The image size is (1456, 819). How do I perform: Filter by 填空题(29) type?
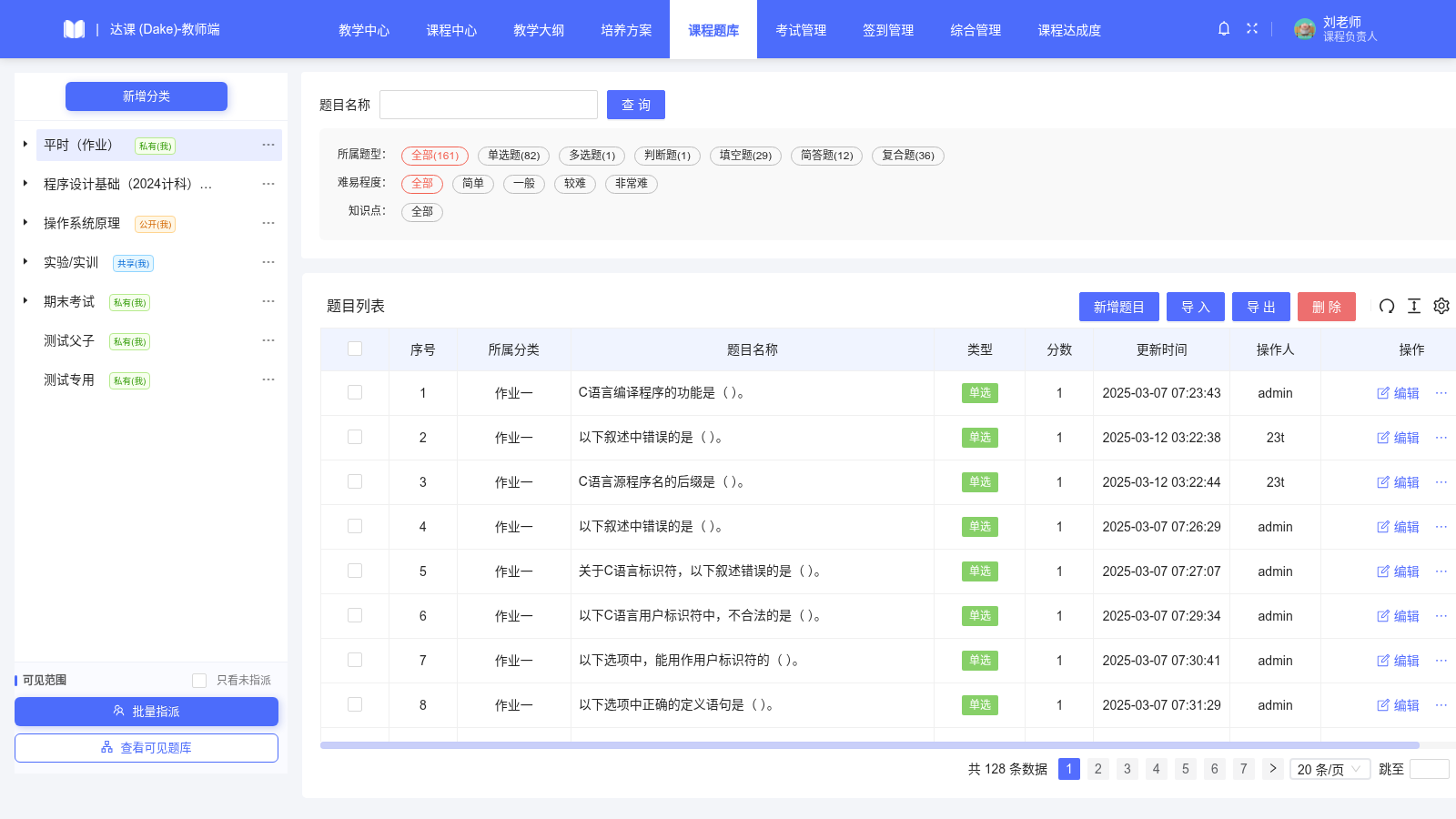point(745,156)
